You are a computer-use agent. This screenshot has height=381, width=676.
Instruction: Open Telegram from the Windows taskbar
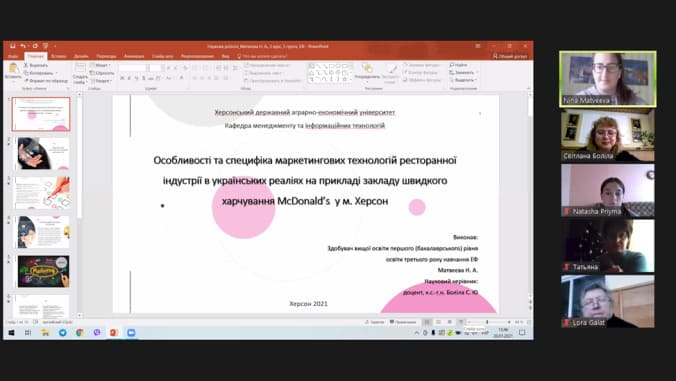click(x=63, y=332)
